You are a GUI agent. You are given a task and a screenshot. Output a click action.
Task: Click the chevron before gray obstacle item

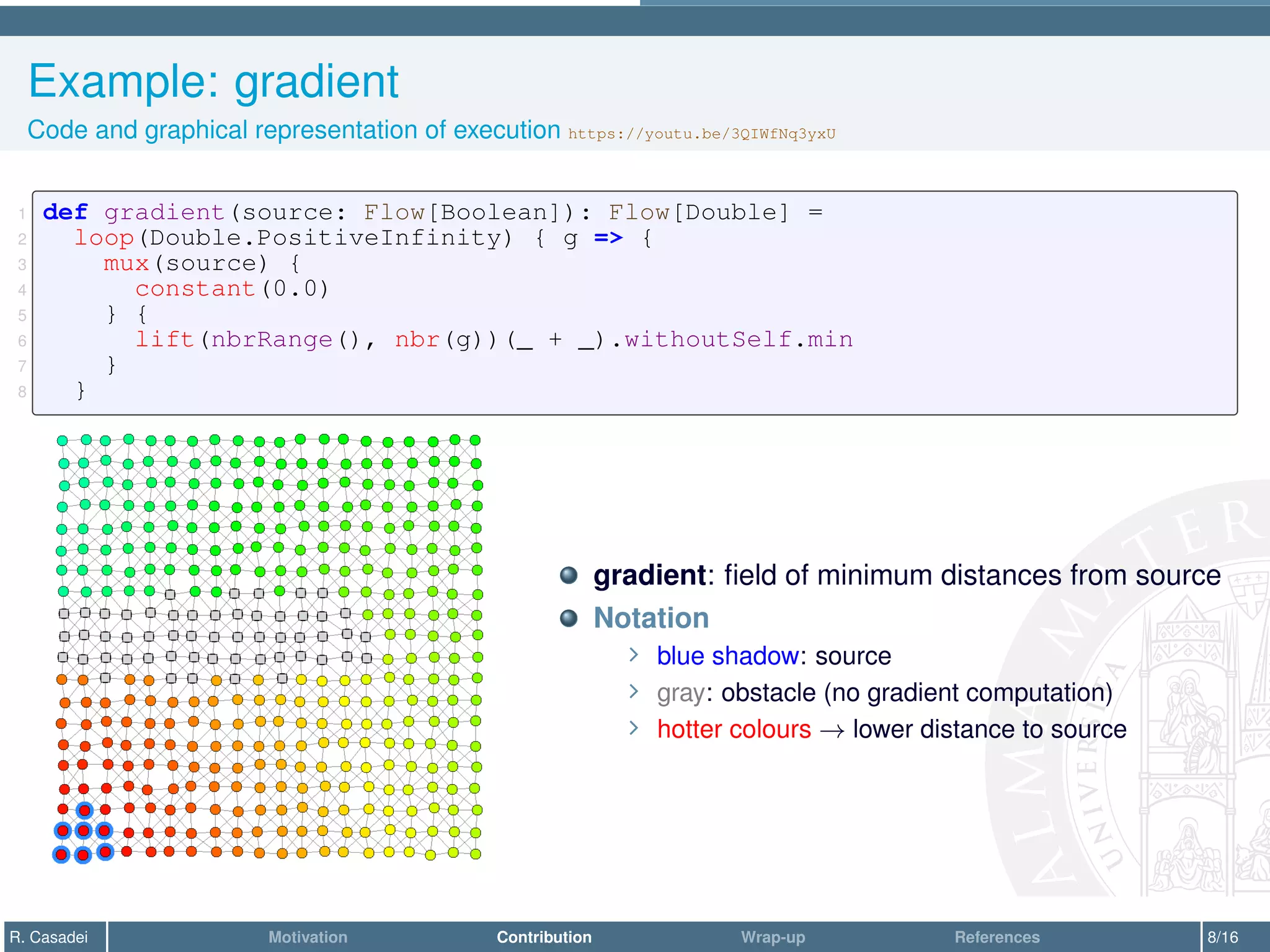(x=633, y=692)
